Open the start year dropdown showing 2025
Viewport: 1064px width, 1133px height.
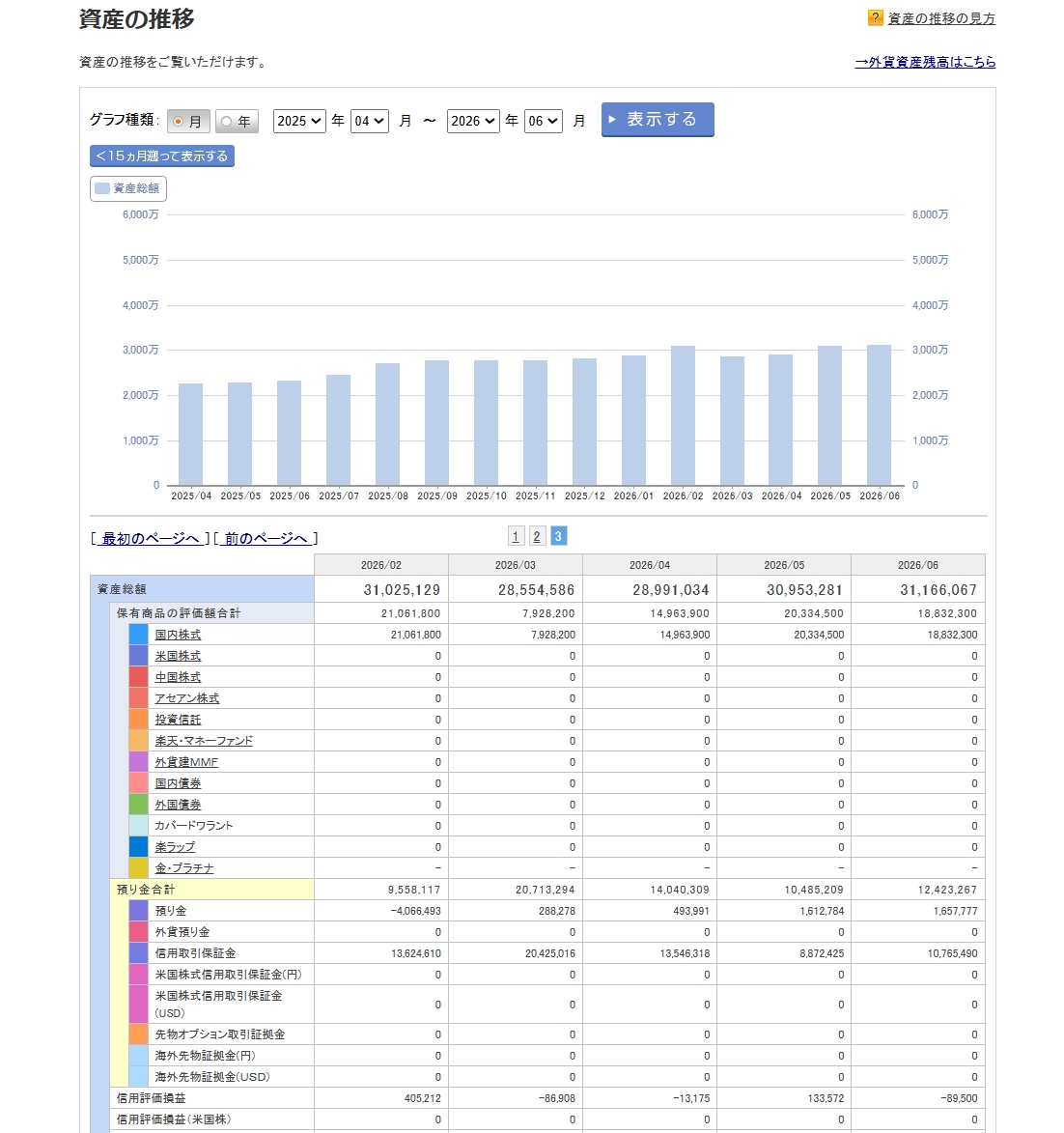pyautogui.click(x=299, y=121)
